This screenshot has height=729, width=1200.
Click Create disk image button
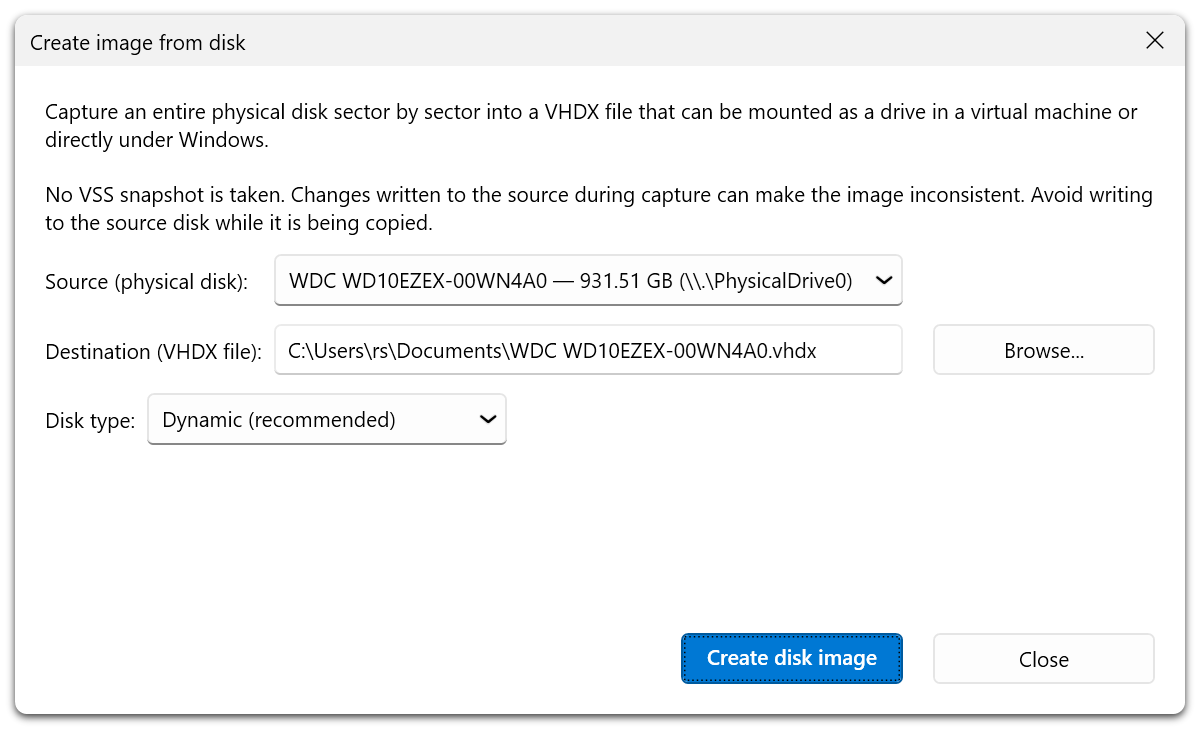coord(792,658)
